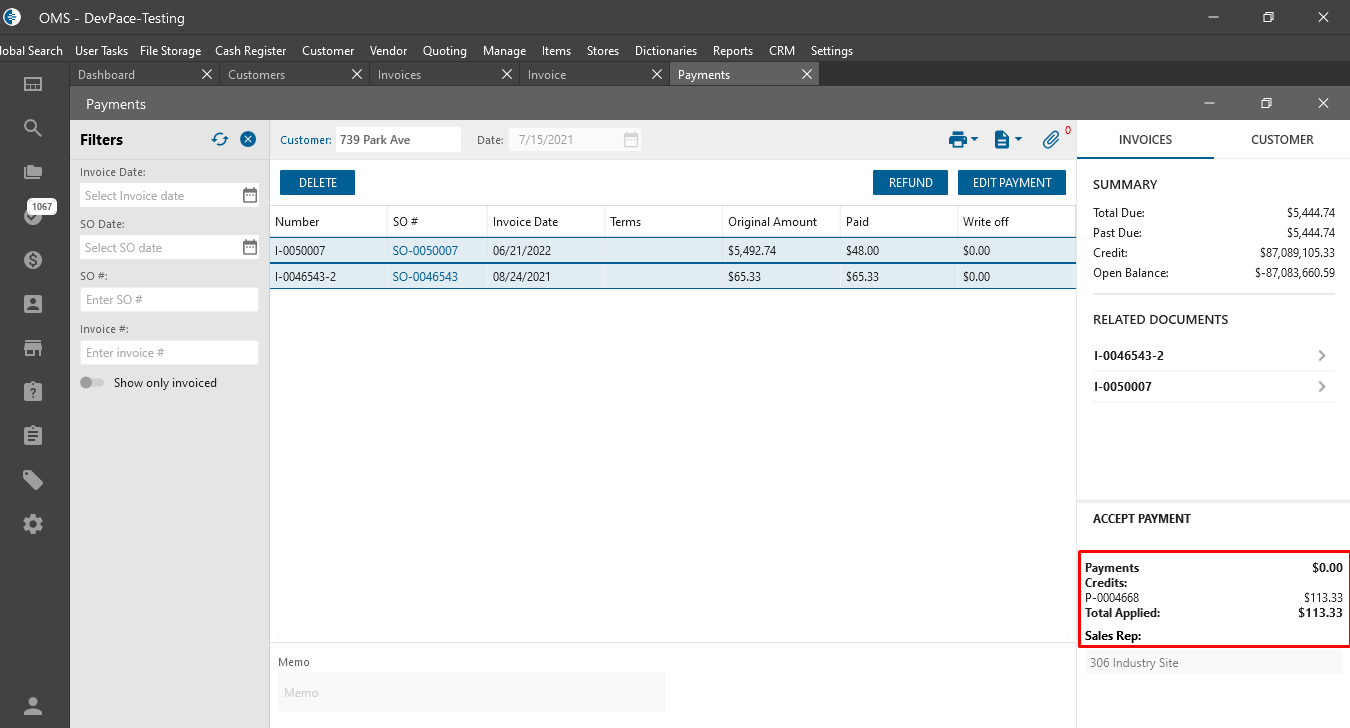Click the REFUND button

pyautogui.click(x=910, y=183)
